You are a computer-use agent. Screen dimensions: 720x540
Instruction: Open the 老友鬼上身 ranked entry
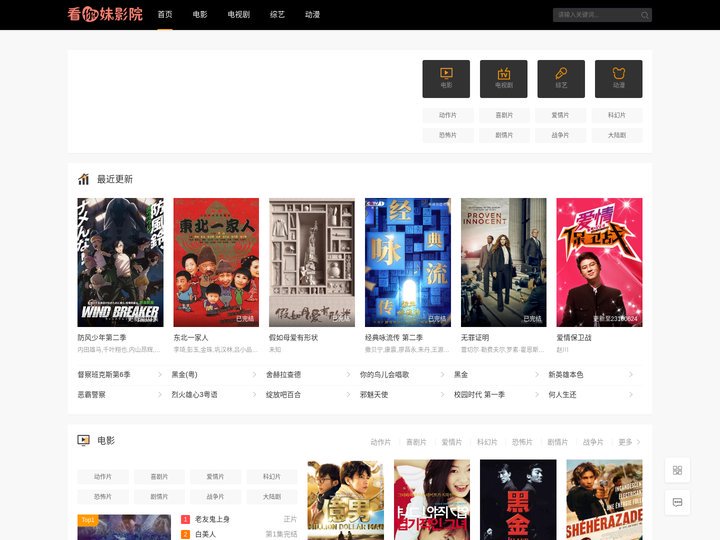pos(212,519)
